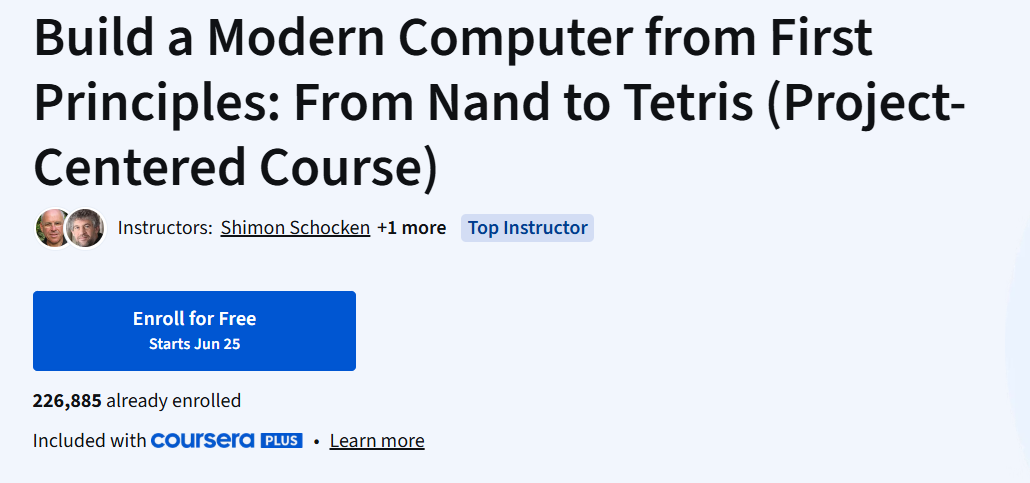The height and width of the screenshot is (483, 1030).
Task: Open Shimon Schocken's instructor profile link
Action: point(295,228)
